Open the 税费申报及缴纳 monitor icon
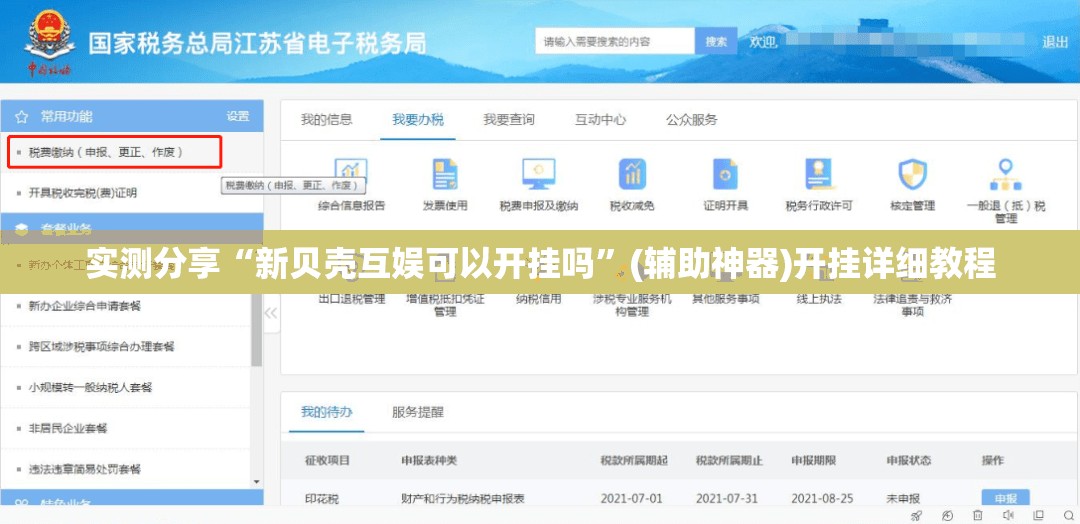The width and height of the screenshot is (1080, 524). [539, 174]
